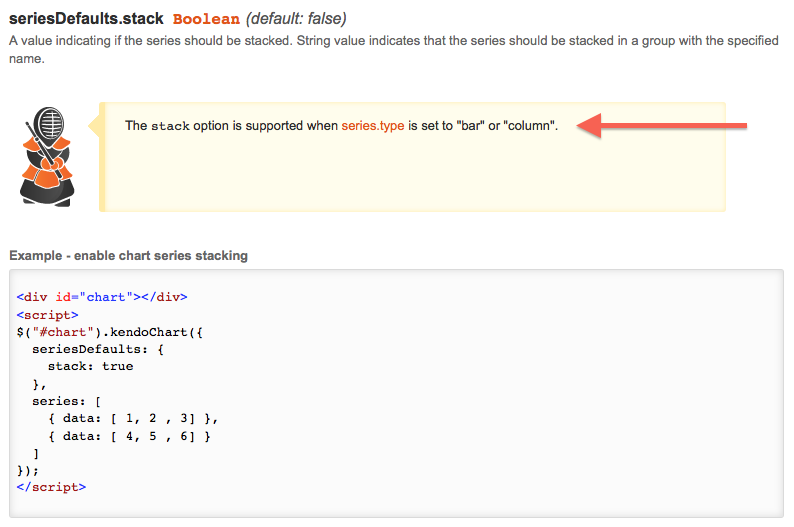Click the "stack: true" code line
Image resolution: width=794 pixels, height=527 pixels.
[x=90, y=366]
